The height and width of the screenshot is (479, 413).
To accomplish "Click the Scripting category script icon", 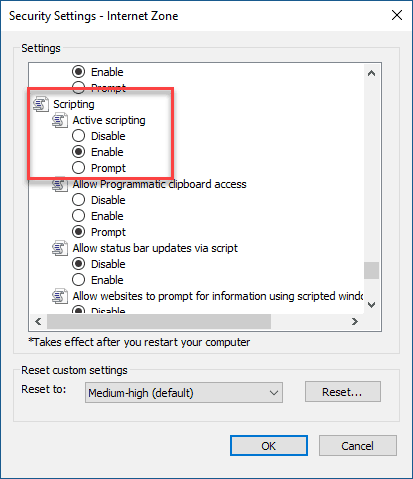I will [40, 104].
